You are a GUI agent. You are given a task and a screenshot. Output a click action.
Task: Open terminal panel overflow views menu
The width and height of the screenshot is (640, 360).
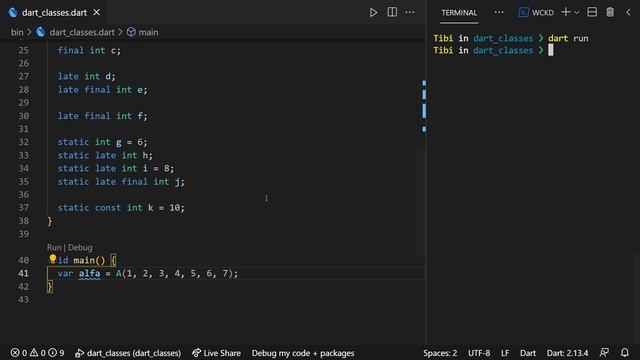(x=499, y=13)
